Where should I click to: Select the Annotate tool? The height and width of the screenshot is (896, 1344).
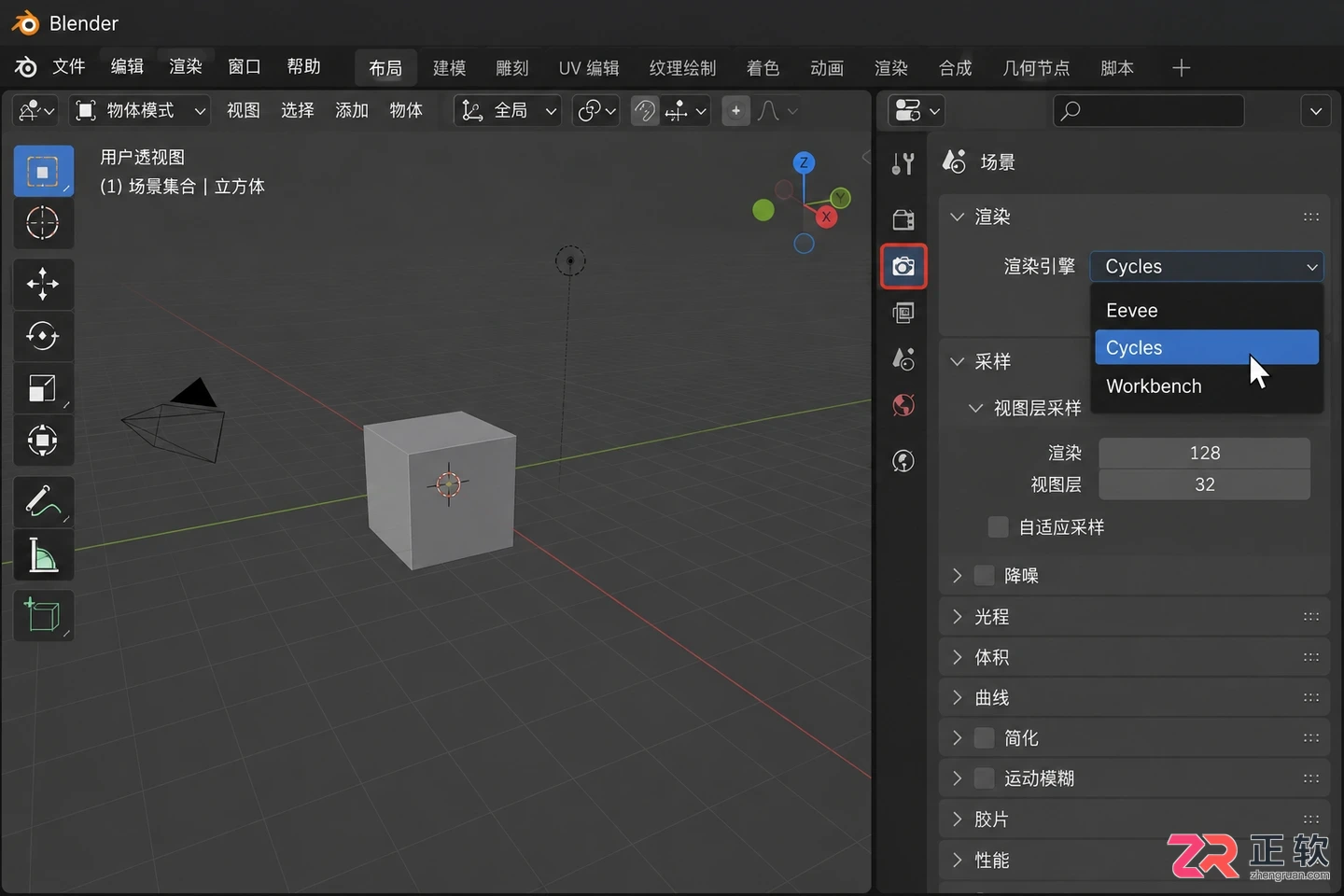point(43,501)
